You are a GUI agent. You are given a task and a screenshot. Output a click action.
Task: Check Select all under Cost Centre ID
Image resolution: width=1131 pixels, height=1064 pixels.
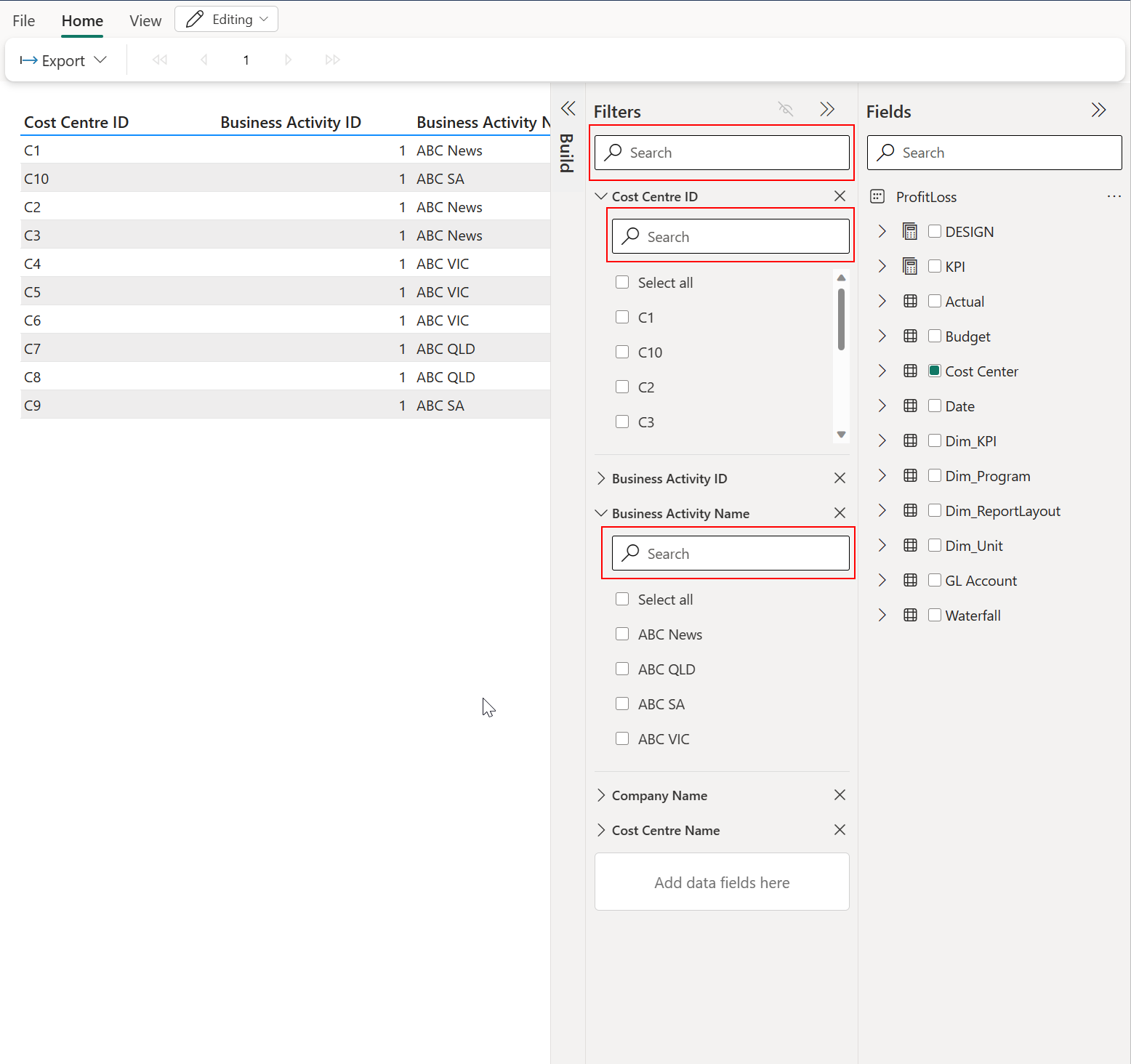point(622,282)
